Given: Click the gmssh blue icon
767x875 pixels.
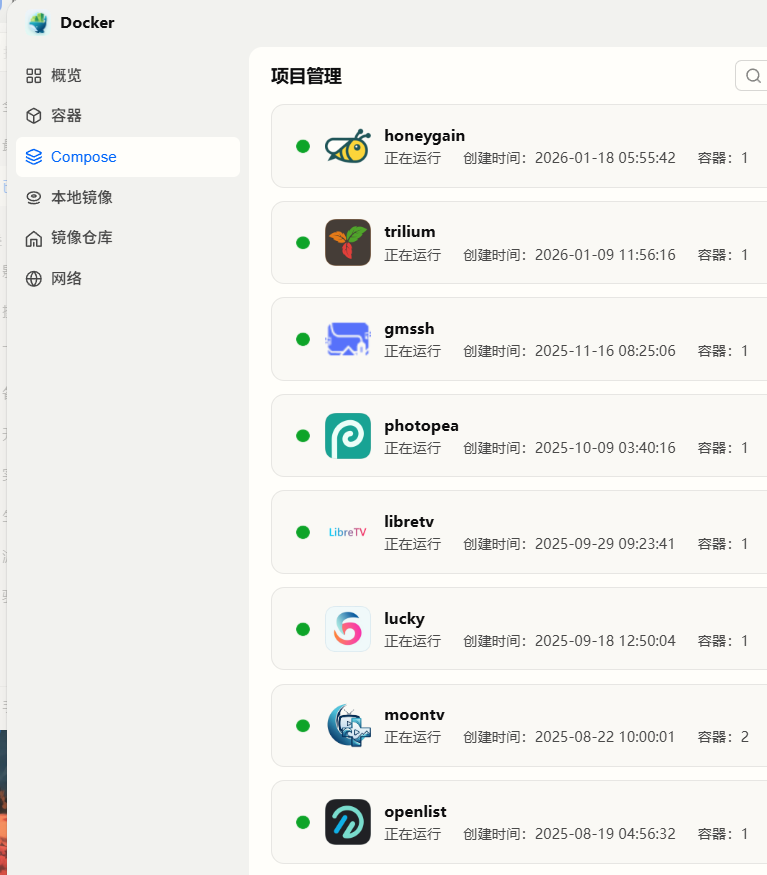Looking at the screenshot, I should point(348,339).
